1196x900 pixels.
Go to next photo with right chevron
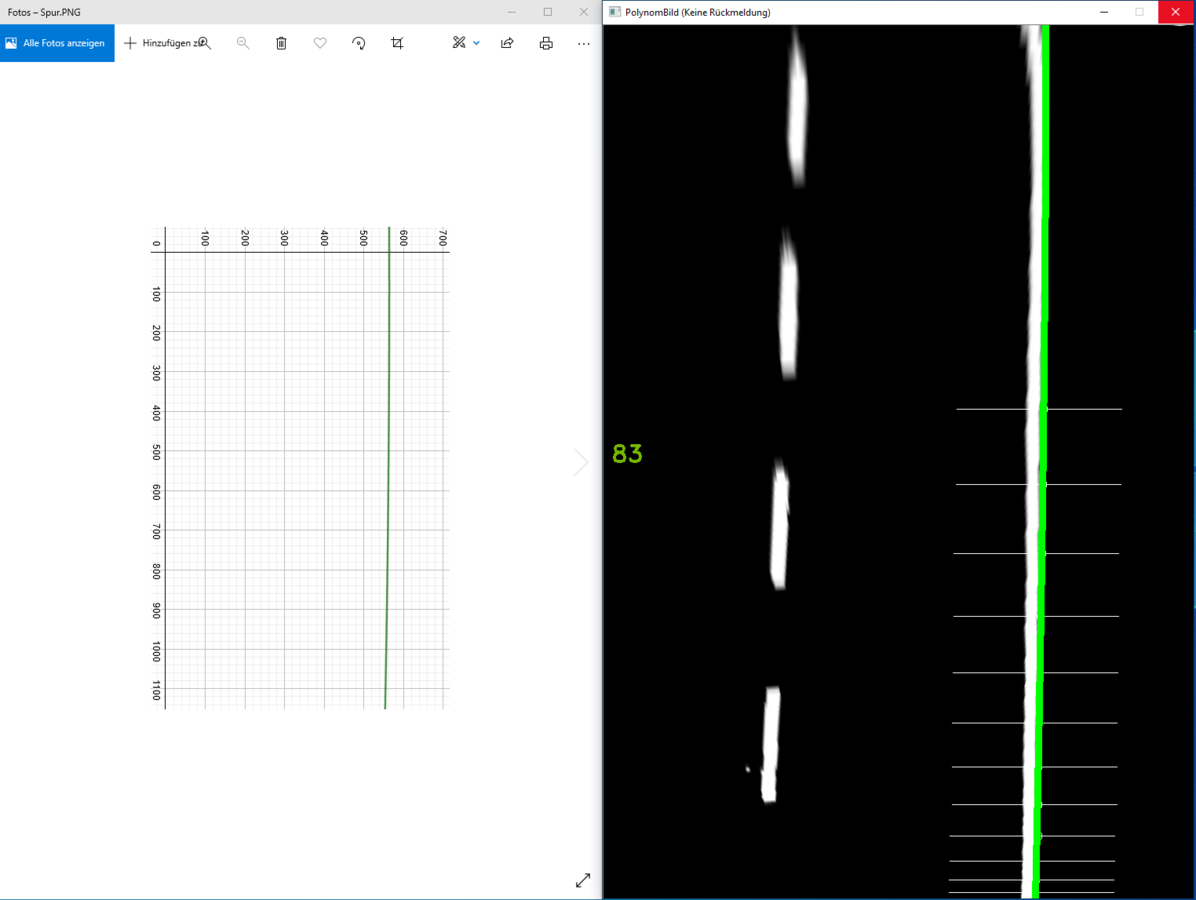pyautogui.click(x=581, y=462)
